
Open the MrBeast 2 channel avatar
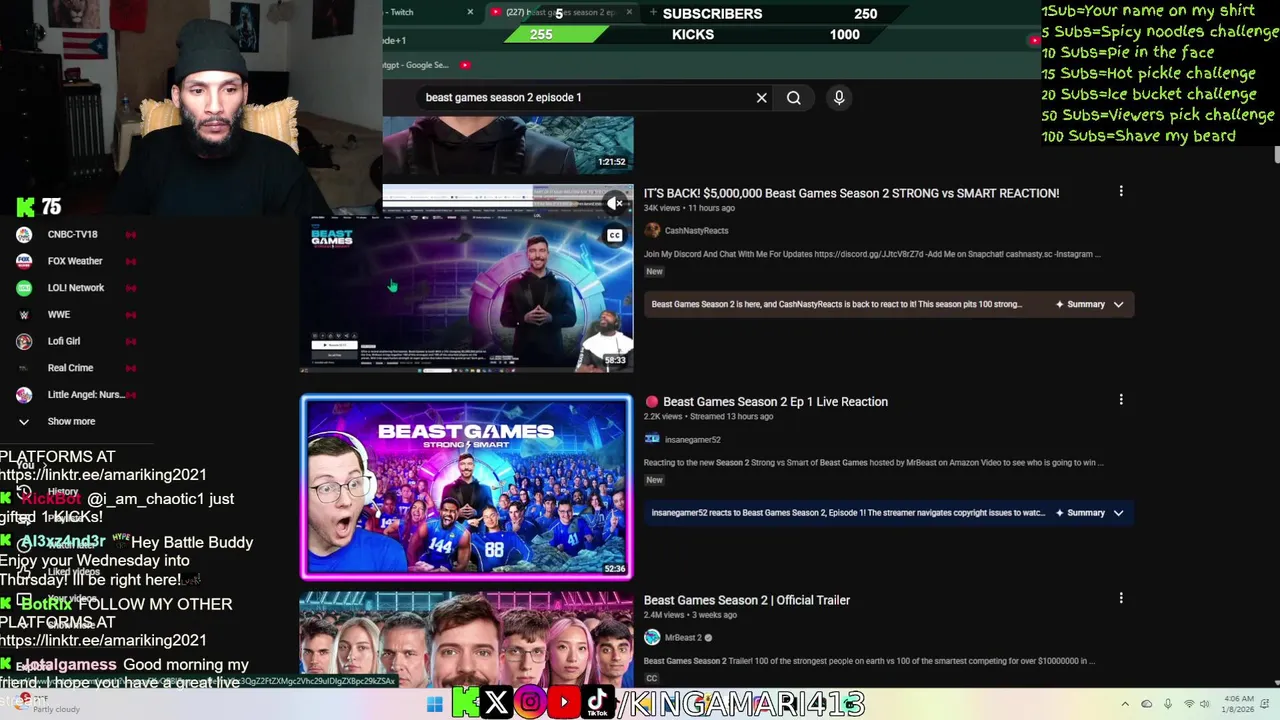coord(652,637)
